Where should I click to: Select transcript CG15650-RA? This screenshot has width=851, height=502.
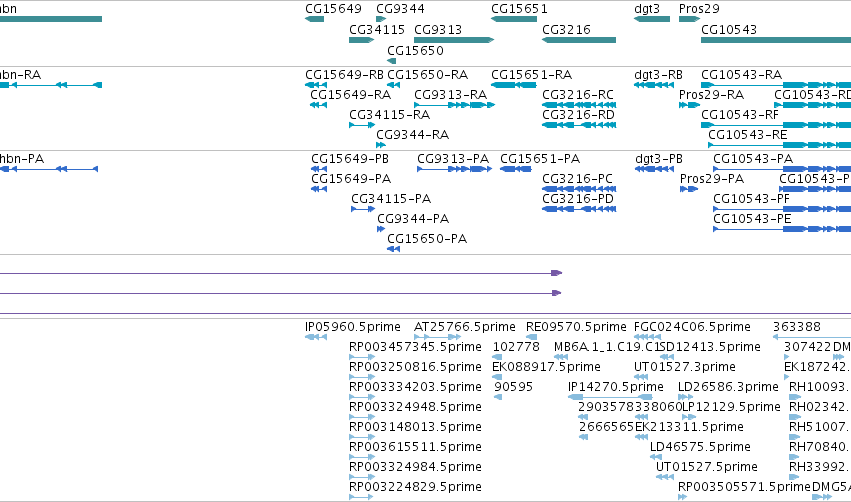pos(428,74)
